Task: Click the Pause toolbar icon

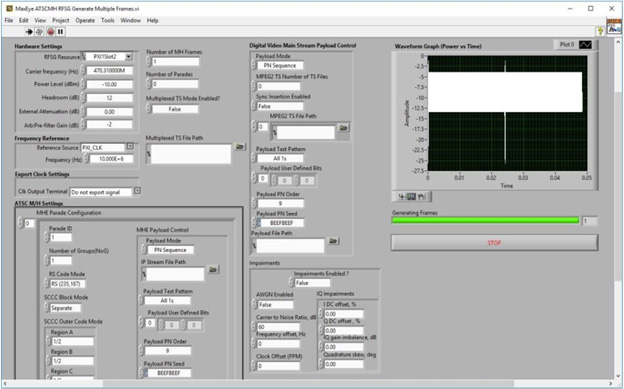Action: pos(60,32)
